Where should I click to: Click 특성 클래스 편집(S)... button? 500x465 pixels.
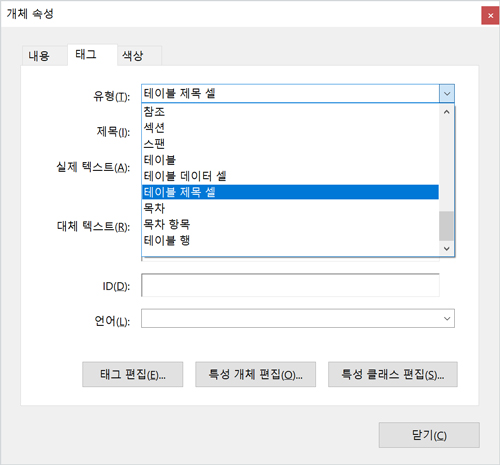point(393,374)
